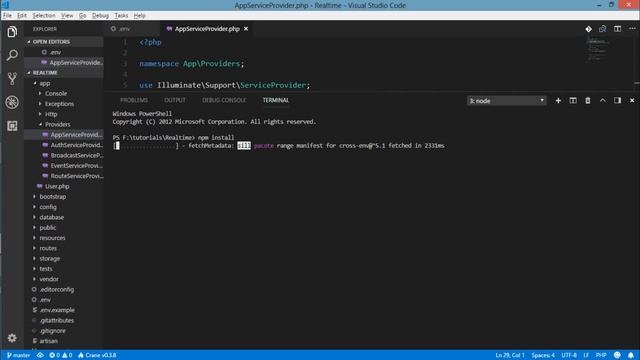Viewport: 640px width, 360px height.
Task: Open the editor More Actions menu
Action: click(632, 29)
